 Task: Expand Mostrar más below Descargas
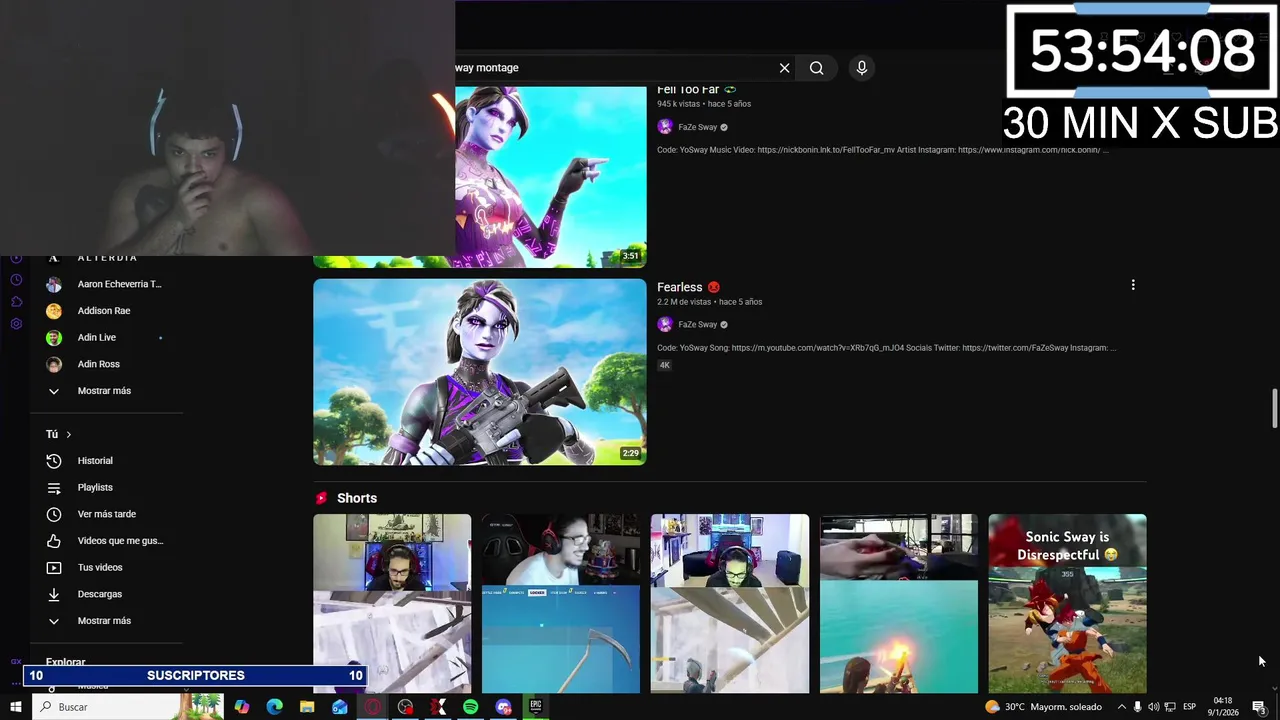coord(106,621)
